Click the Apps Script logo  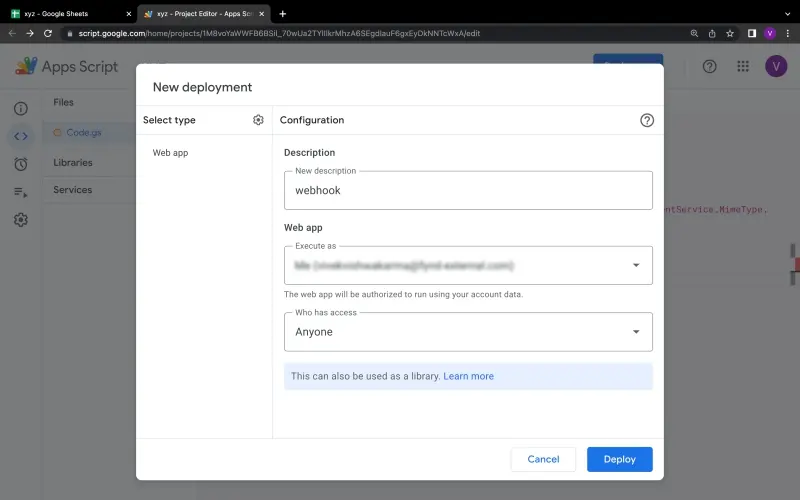(x=66, y=66)
